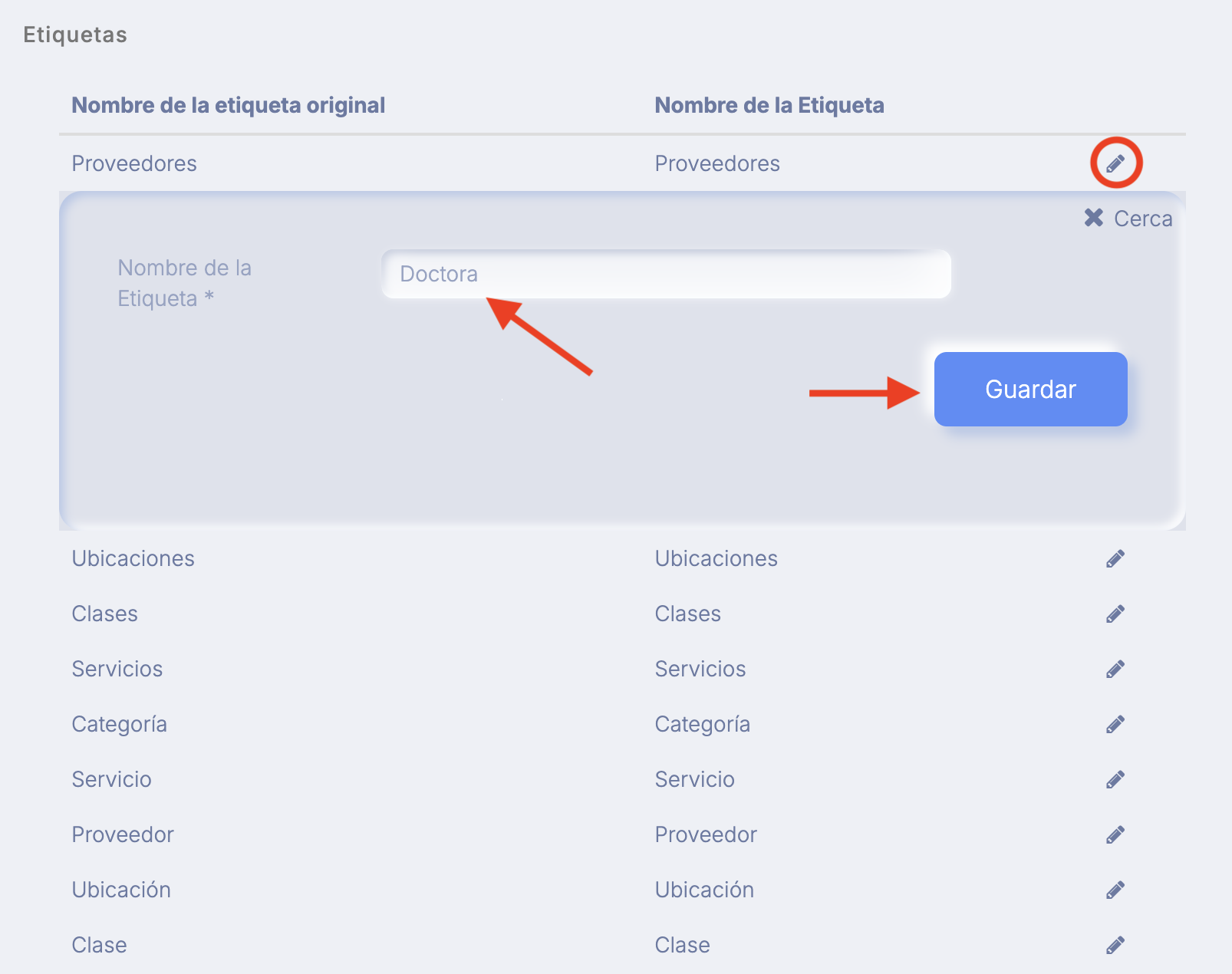Click original name Ubicación

[121, 890]
